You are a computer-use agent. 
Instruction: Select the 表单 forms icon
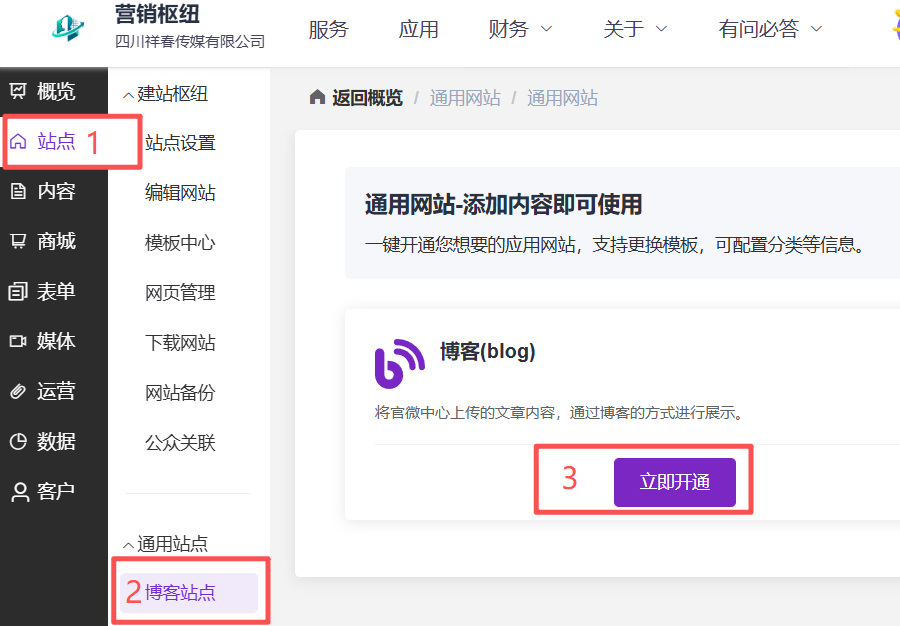click(x=19, y=291)
